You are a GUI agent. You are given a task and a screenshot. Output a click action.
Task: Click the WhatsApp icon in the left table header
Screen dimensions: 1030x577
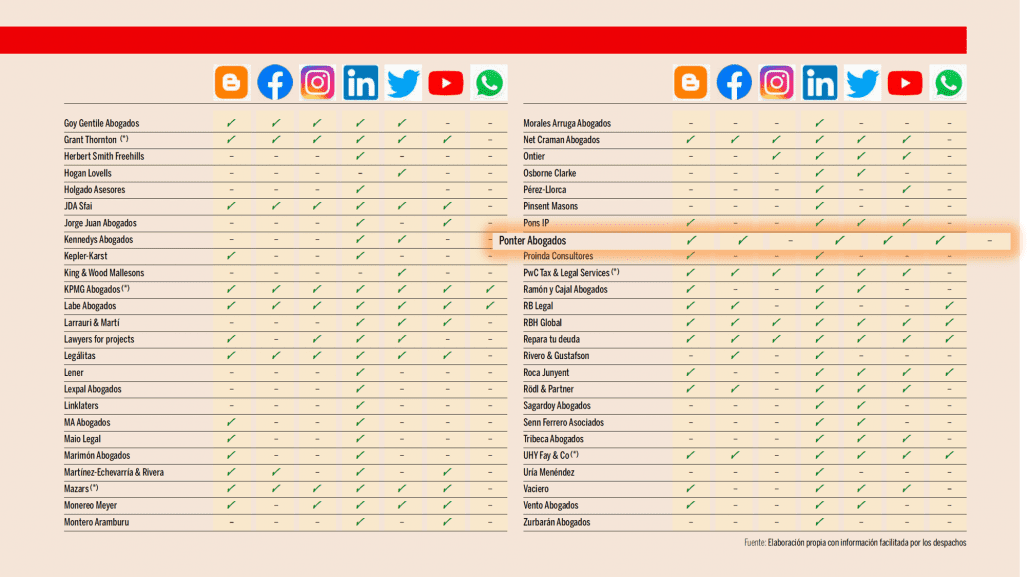(x=489, y=83)
